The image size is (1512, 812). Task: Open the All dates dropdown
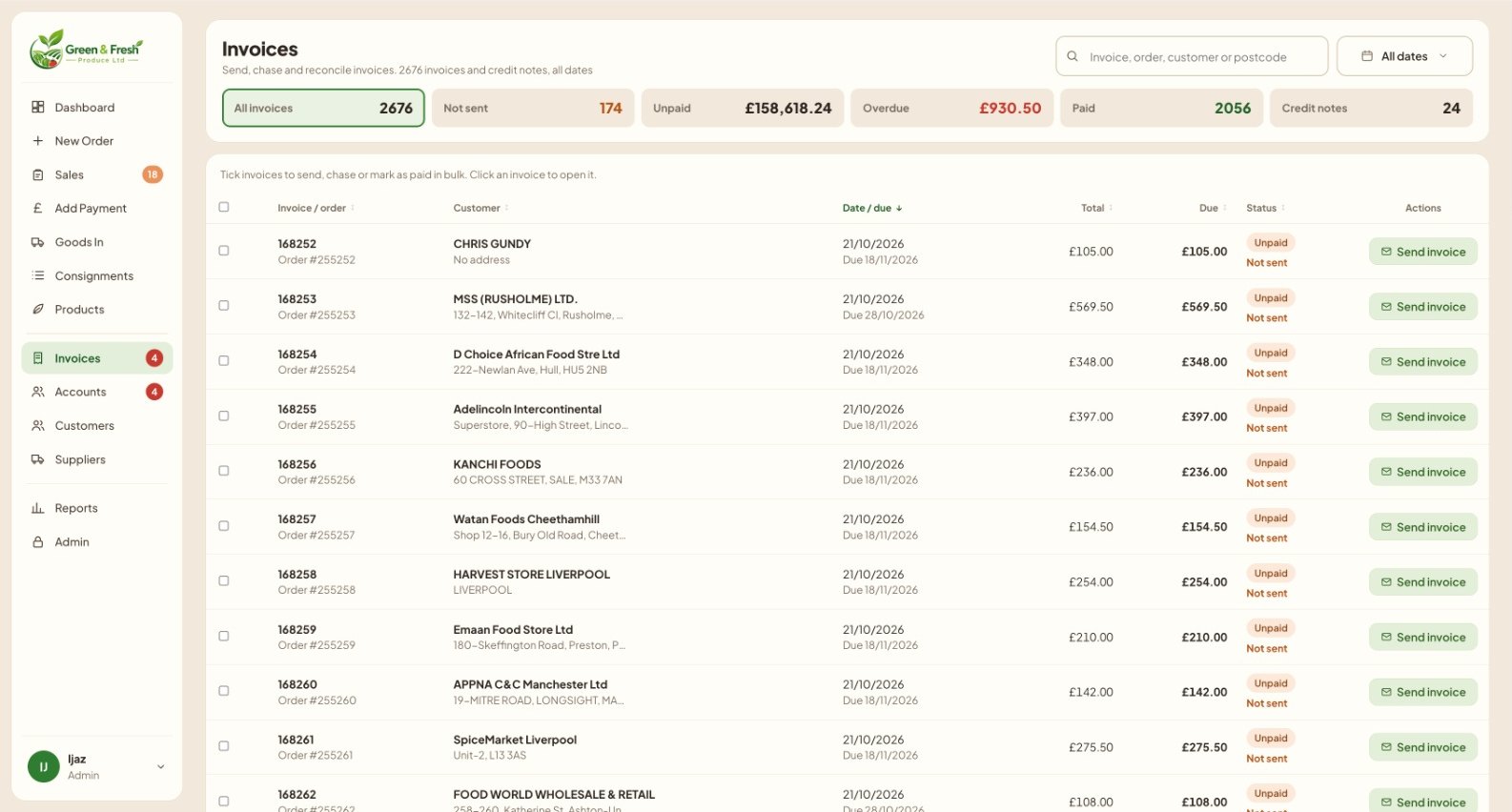pos(1404,56)
